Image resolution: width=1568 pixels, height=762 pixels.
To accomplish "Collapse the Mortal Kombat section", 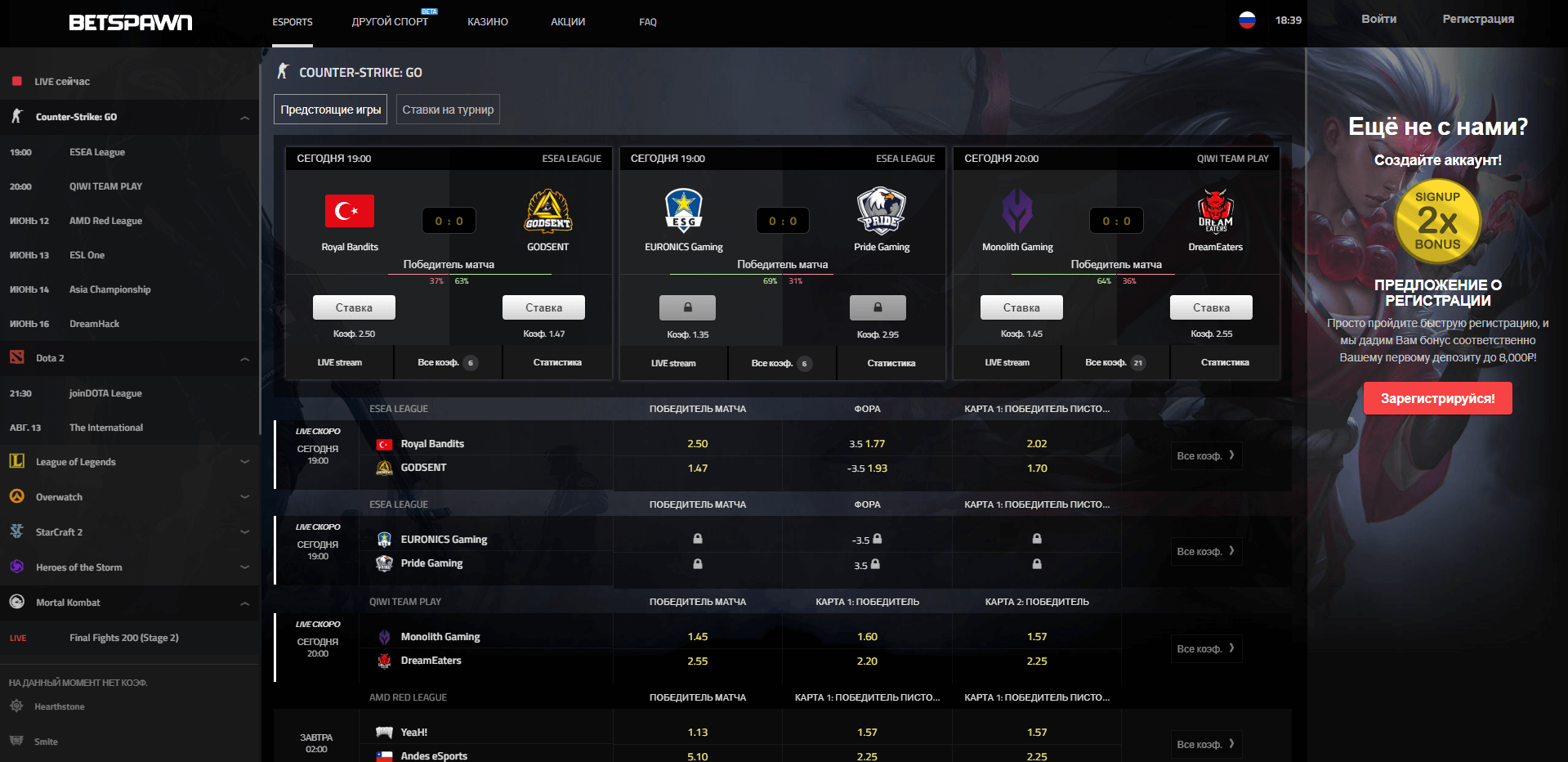I will click(x=244, y=603).
